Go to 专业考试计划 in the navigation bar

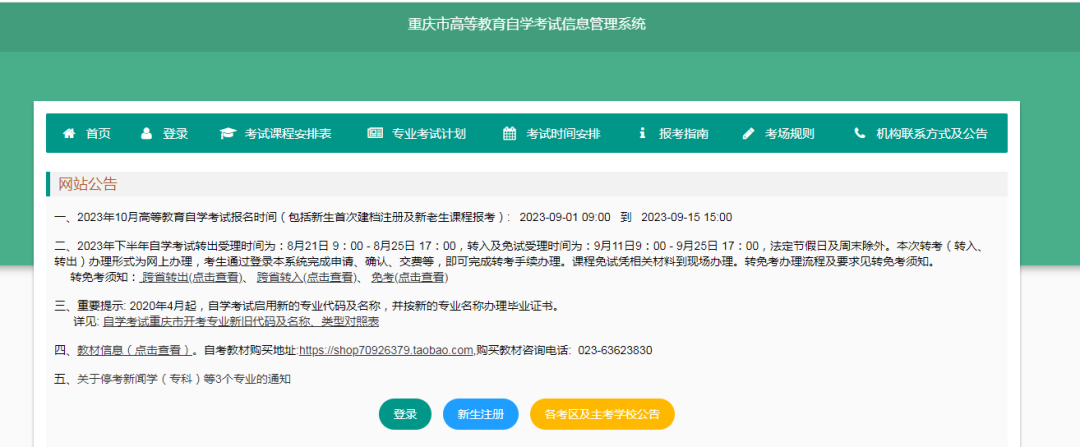[429, 134]
